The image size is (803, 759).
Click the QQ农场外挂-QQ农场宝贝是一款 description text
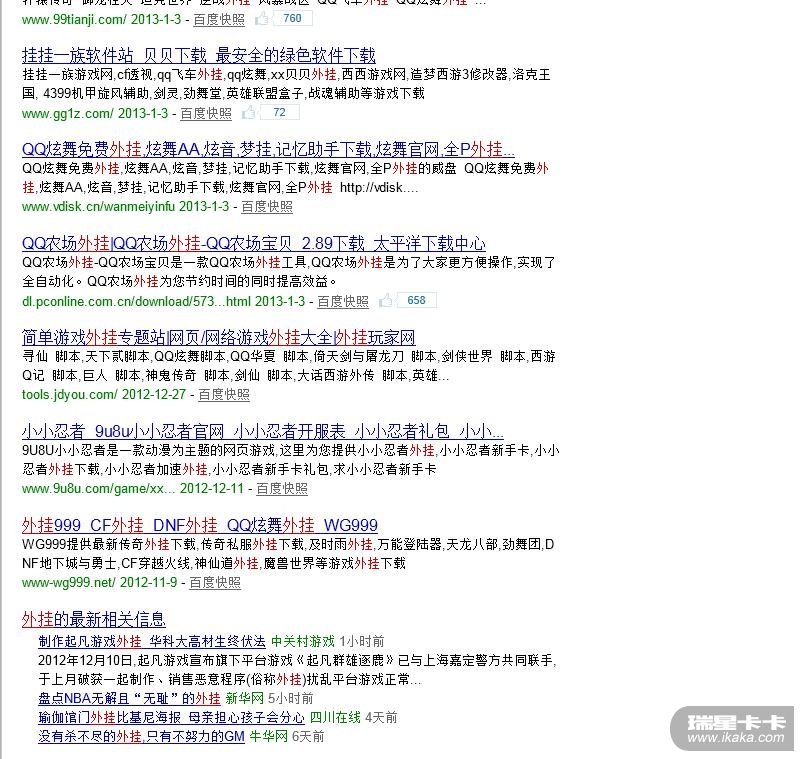(x=288, y=271)
